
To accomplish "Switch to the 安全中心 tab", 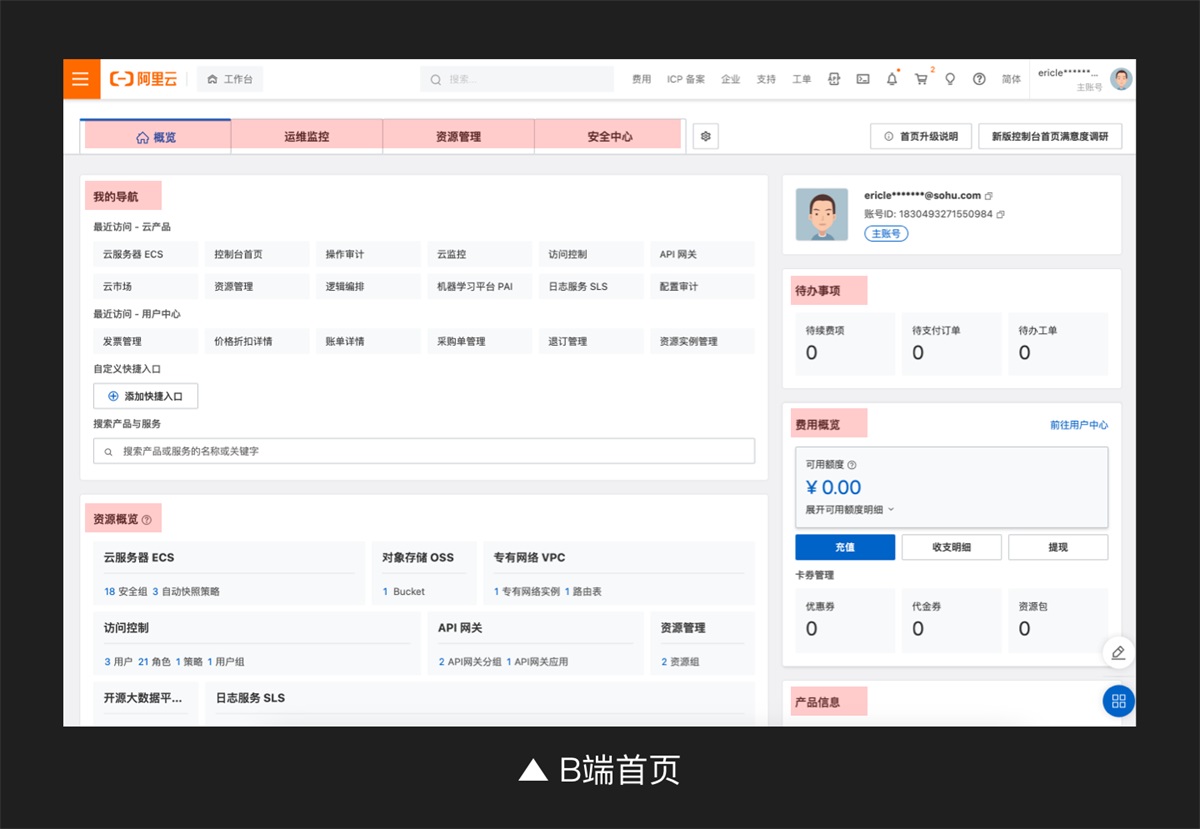I will pyautogui.click(x=610, y=137).
